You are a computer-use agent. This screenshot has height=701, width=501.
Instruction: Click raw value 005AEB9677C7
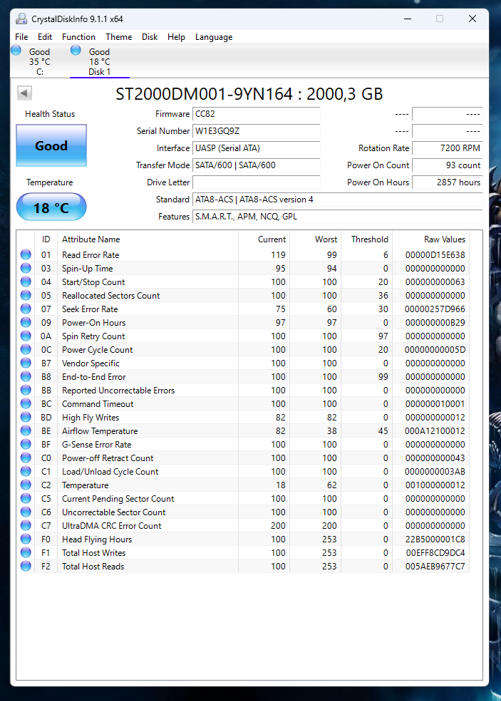(435, 566)
